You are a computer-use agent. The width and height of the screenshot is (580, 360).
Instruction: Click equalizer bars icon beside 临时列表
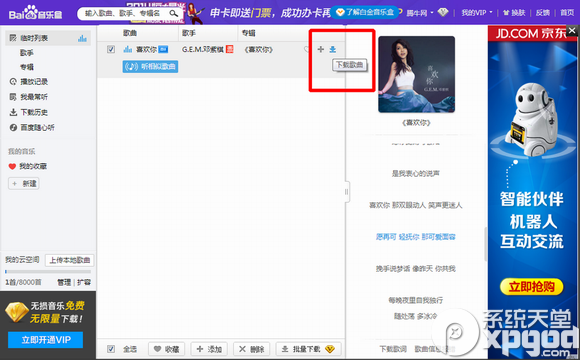coord(82,38)
